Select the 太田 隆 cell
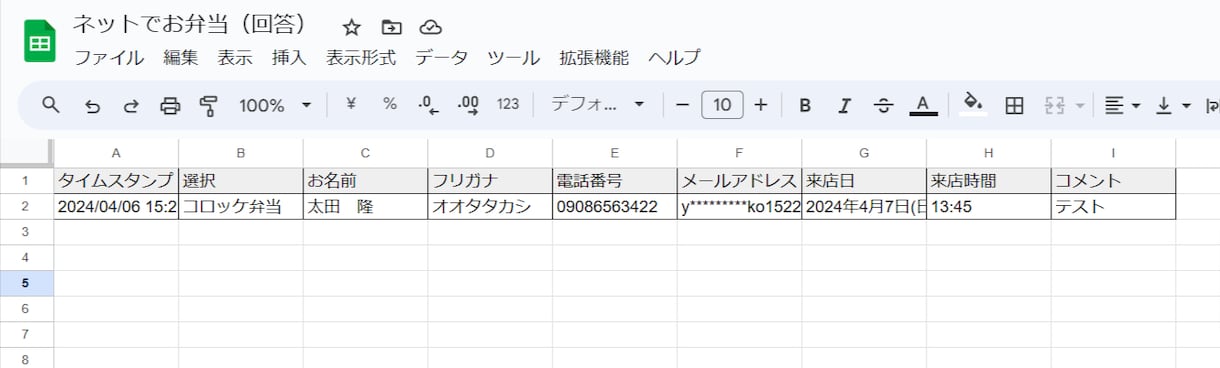This screenshot has width=1220, height=368. 365,207
